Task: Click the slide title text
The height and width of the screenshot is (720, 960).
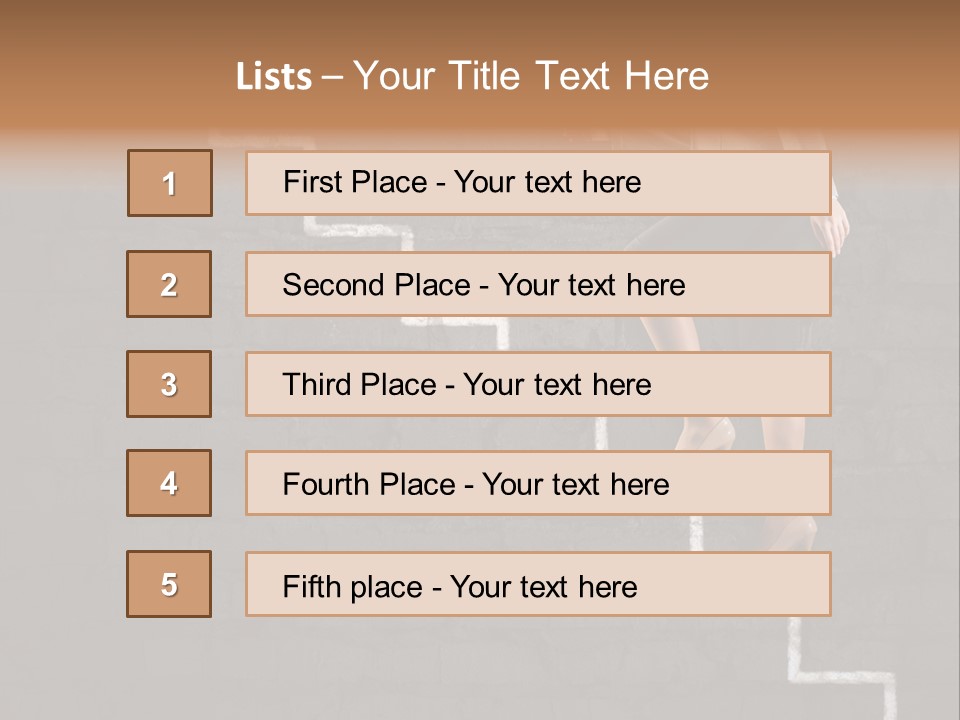Action: 472,76
